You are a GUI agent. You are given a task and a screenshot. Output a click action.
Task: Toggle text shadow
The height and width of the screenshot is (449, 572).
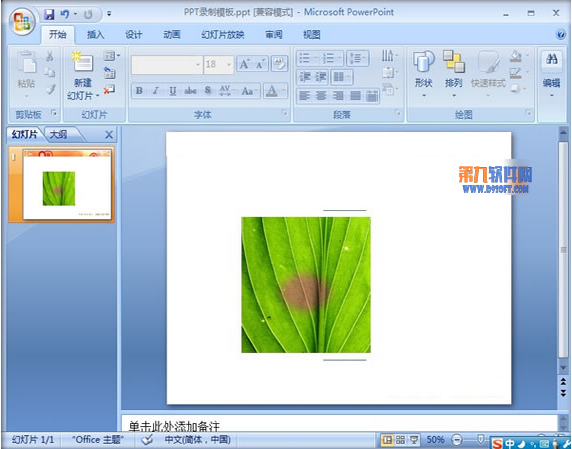(x=208, y=90)
